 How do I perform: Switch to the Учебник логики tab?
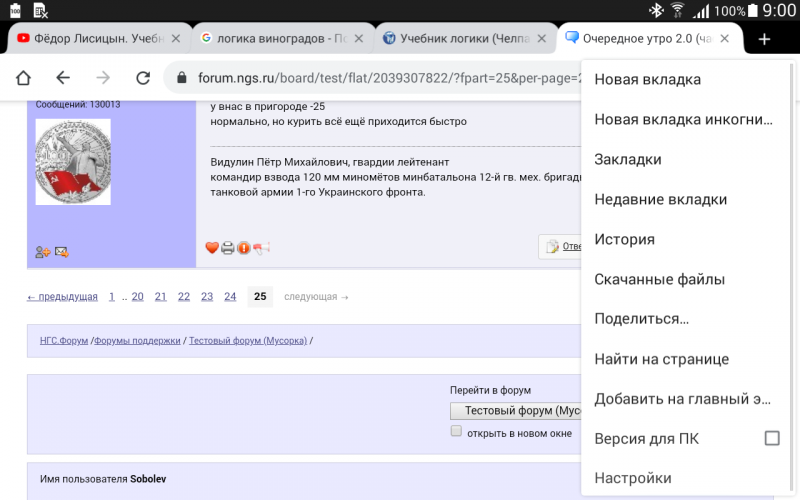click(465, 39)
